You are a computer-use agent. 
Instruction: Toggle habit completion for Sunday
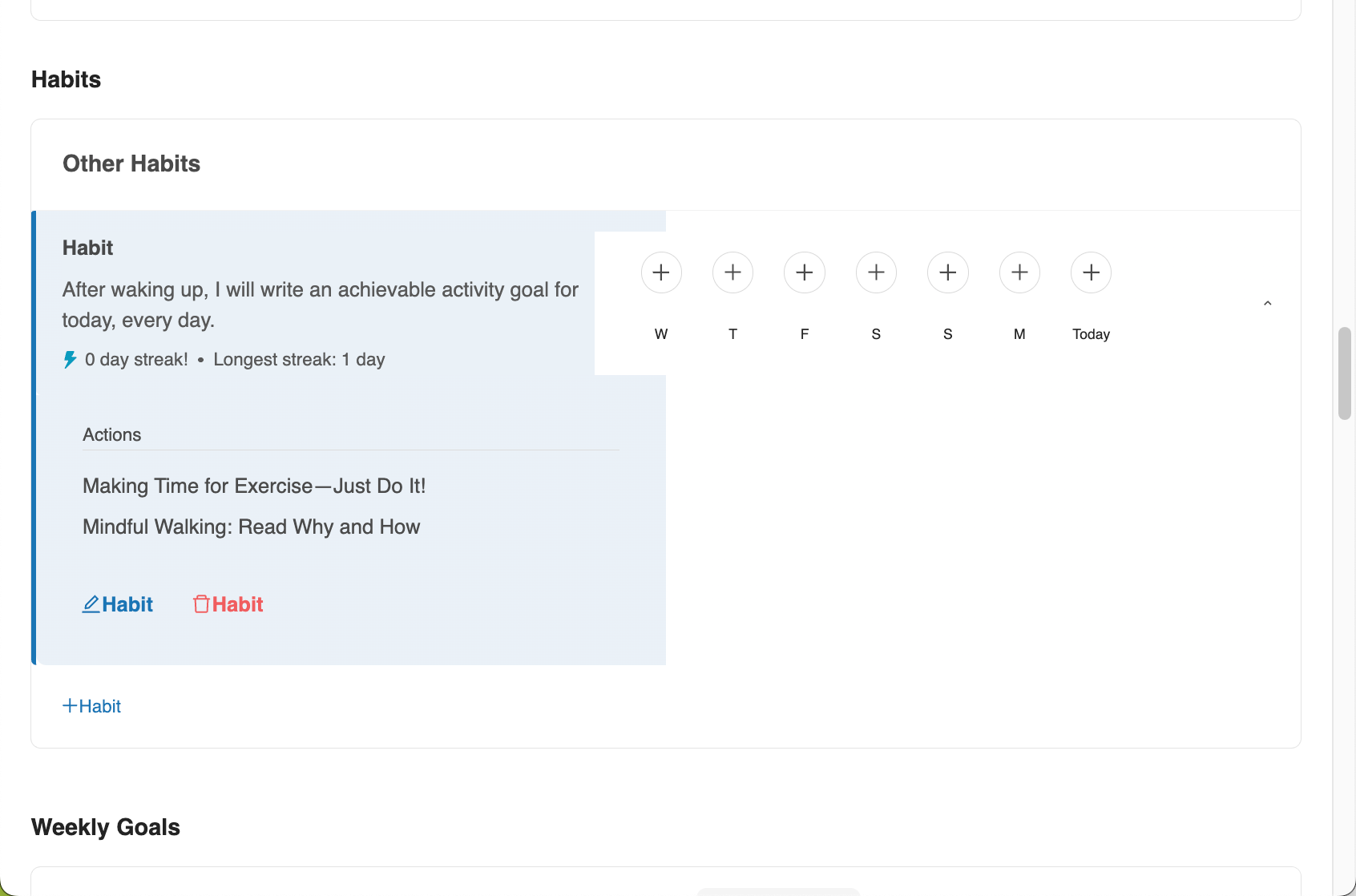(948, 272)
